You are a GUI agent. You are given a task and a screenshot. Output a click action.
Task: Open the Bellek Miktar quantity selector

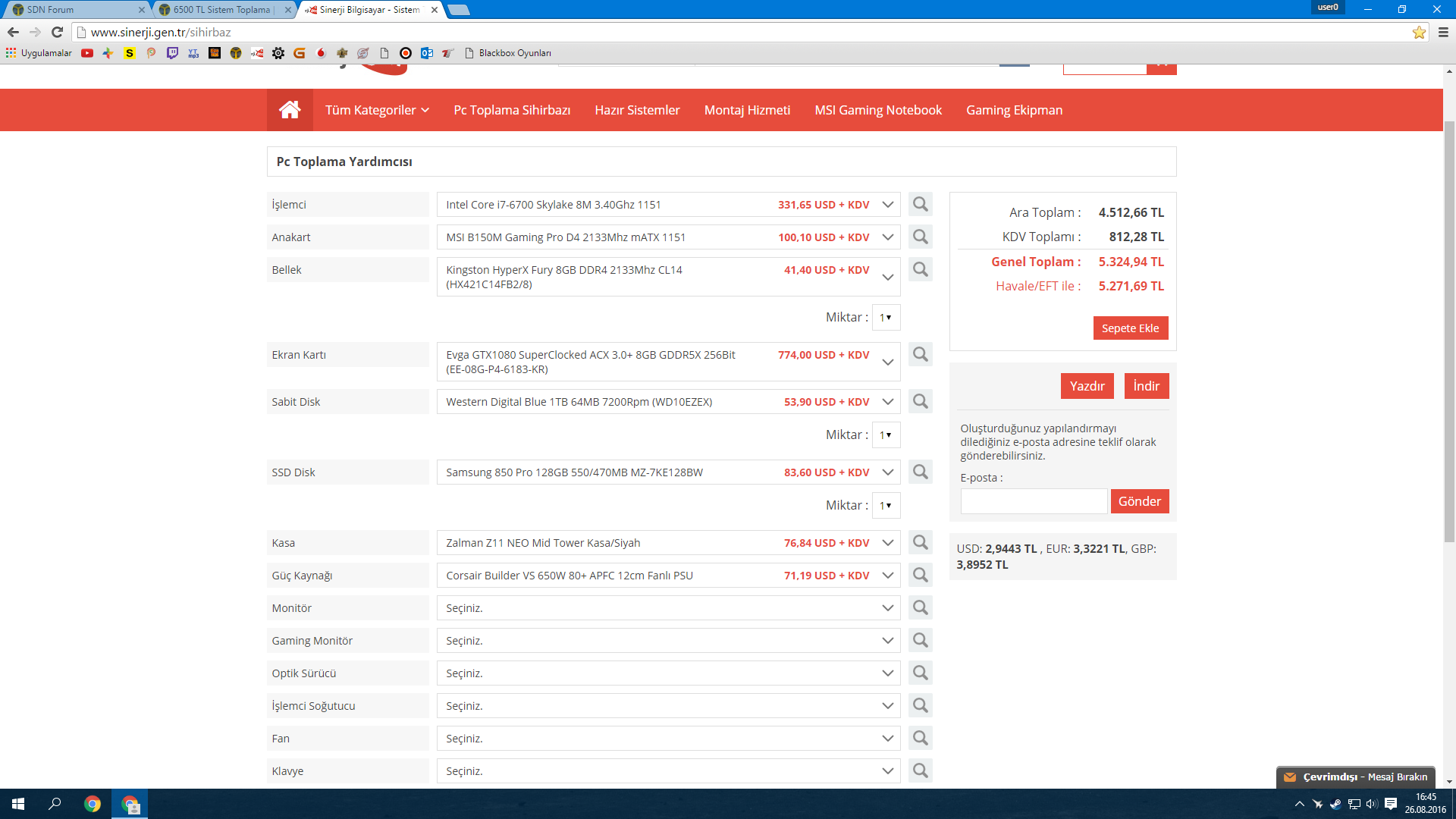pyautogui.click(x=886, y=318)
